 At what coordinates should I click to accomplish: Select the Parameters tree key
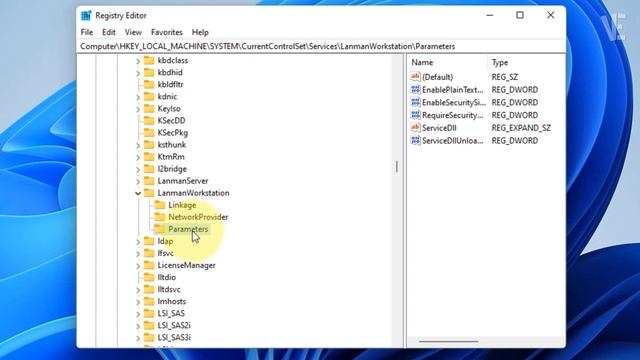(188, 229)
